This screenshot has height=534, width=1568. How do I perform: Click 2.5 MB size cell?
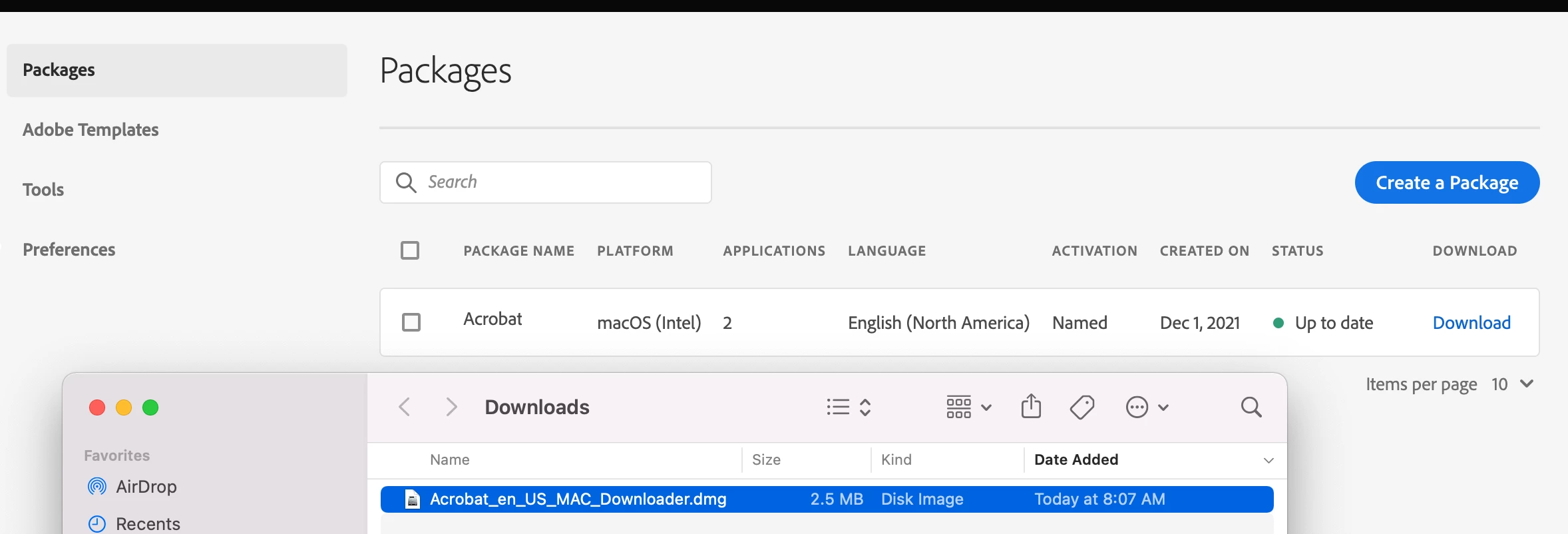point(837,499)
